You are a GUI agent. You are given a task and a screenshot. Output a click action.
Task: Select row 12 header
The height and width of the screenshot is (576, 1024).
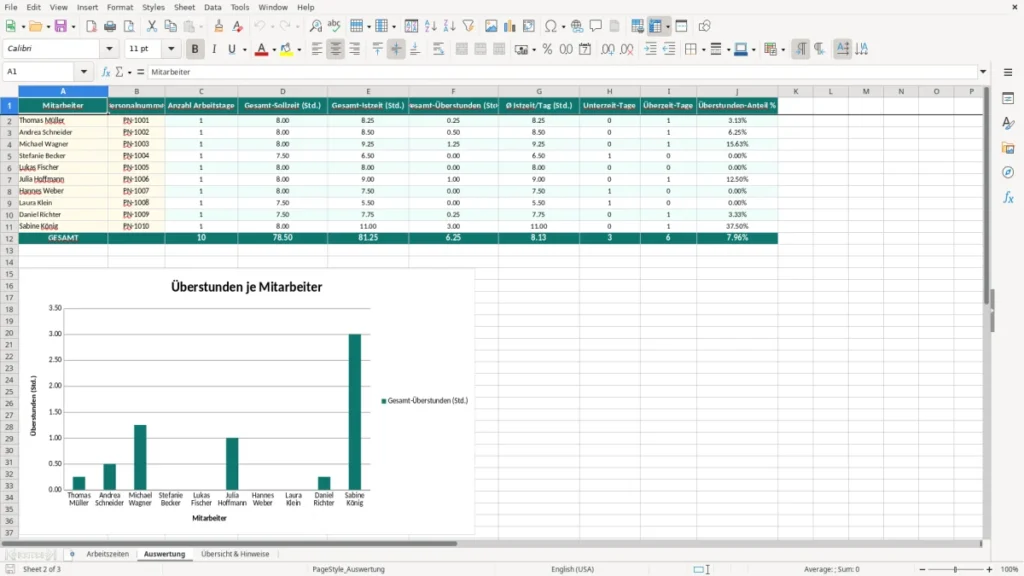[x=9, y=238]
